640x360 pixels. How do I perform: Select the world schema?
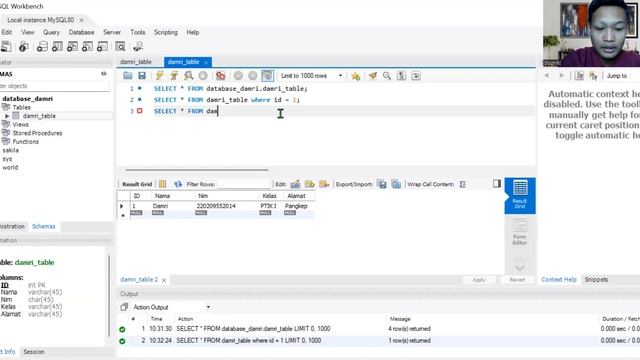point(10,167)
